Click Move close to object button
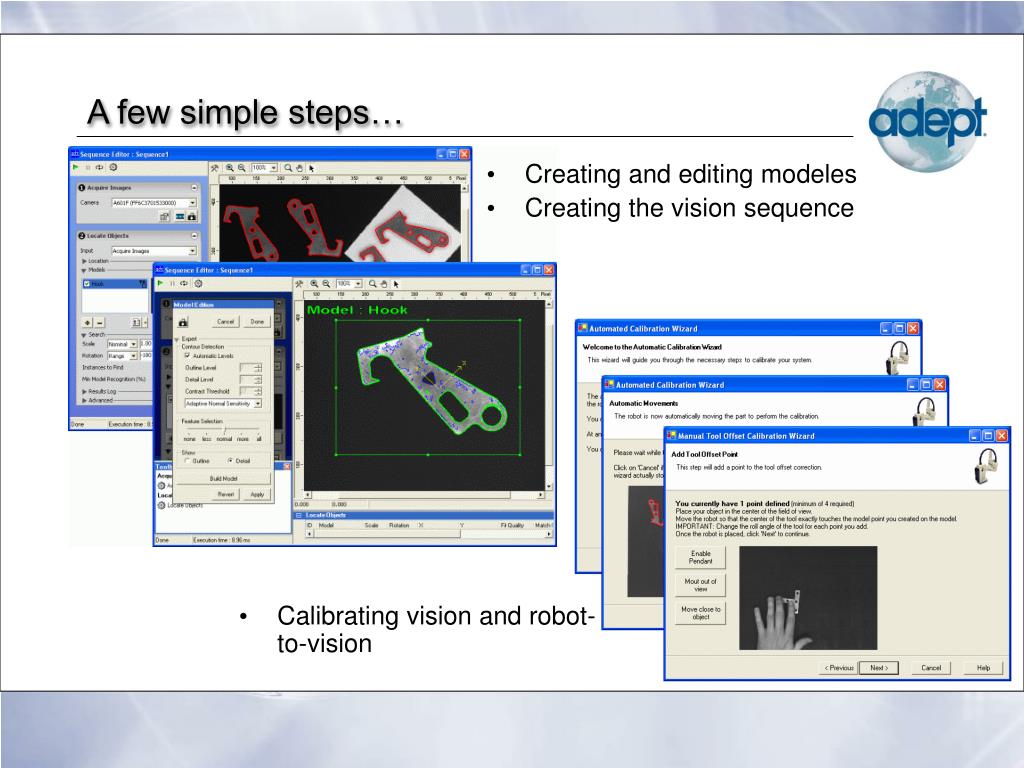 (x=700, y=613)
